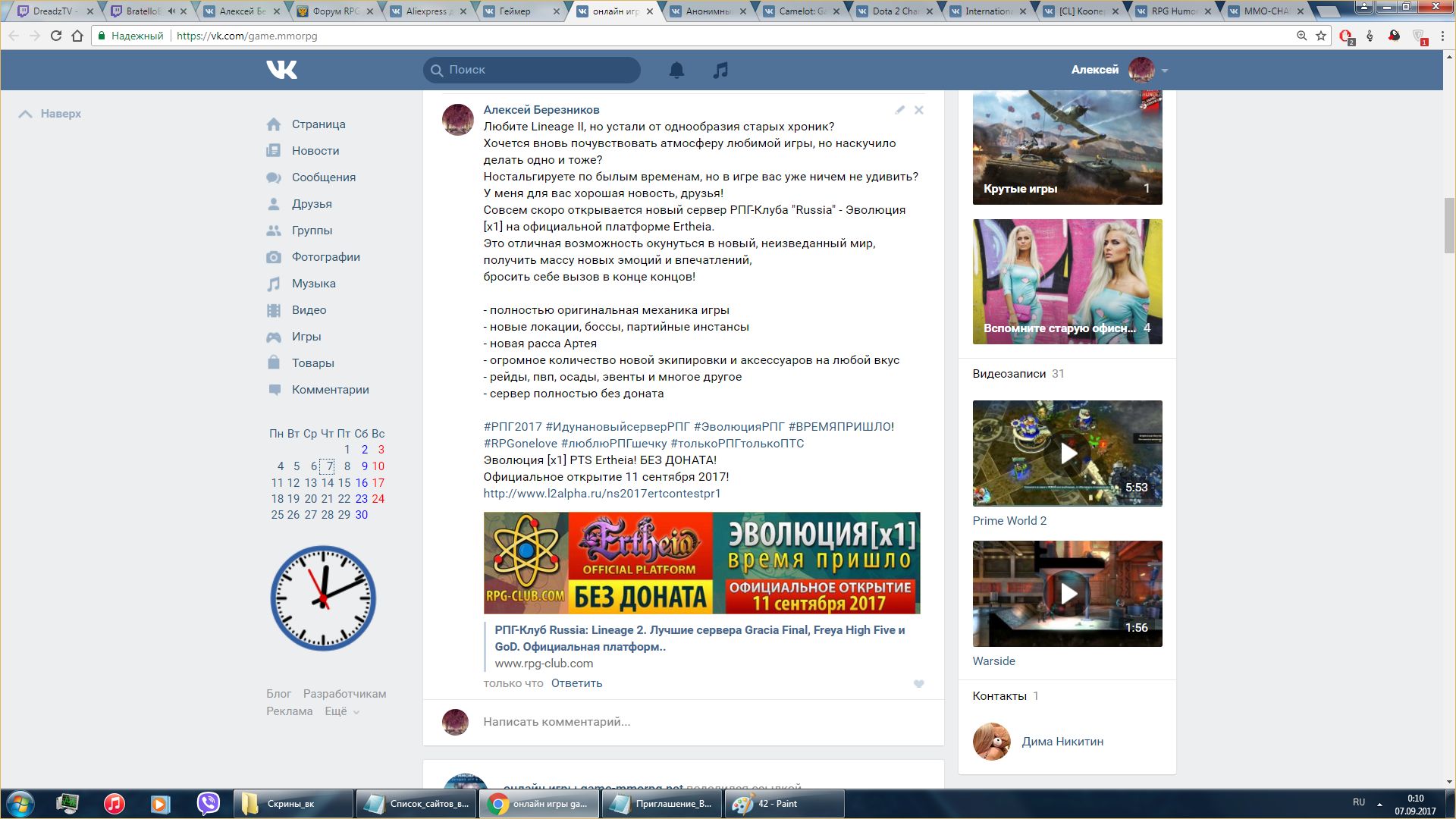Click the Реклама footer link
The width and height of the screenshot is (1456, 819).
pos(289,711)
